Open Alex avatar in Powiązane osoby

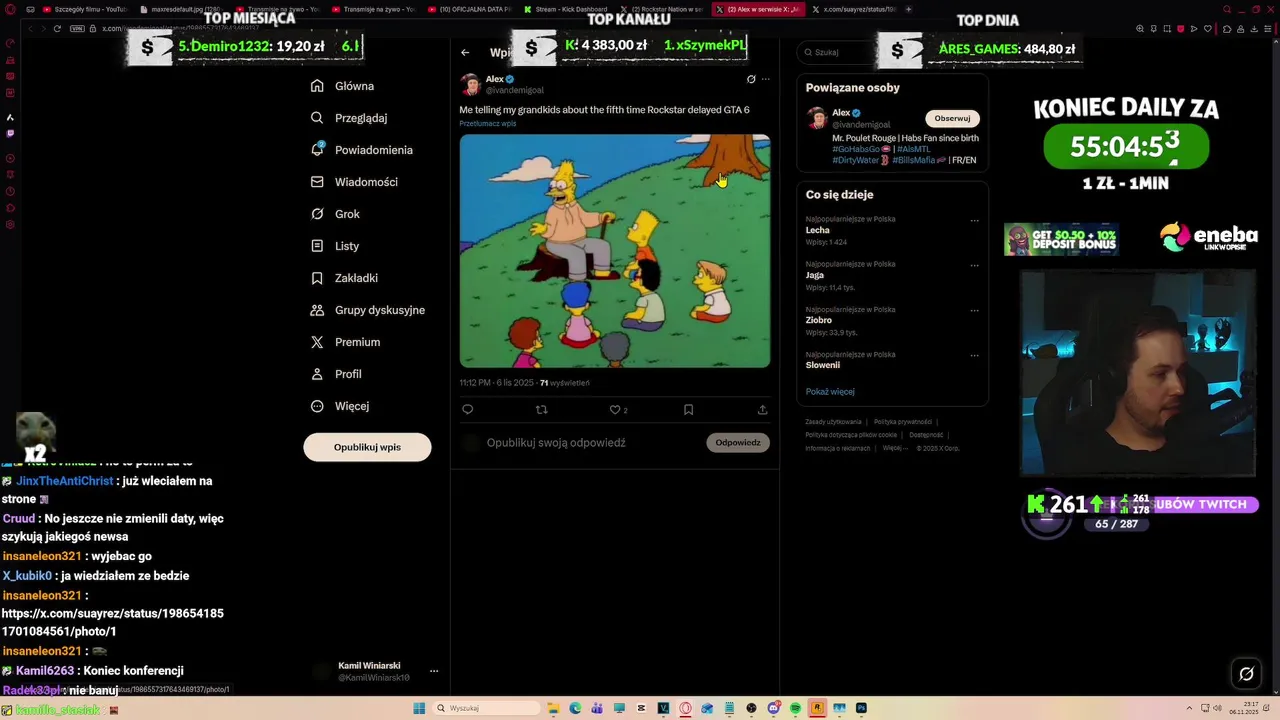(817, 117)
